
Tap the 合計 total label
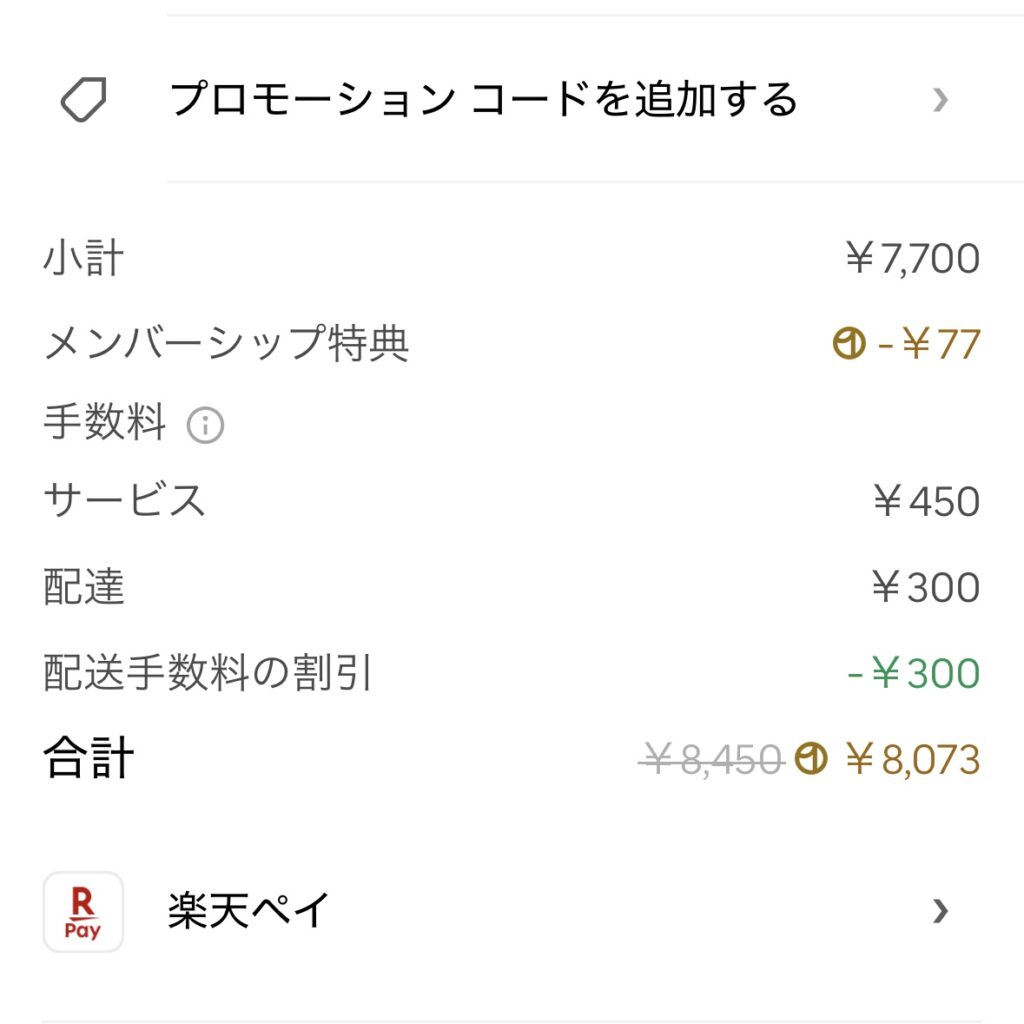[88, 759]
